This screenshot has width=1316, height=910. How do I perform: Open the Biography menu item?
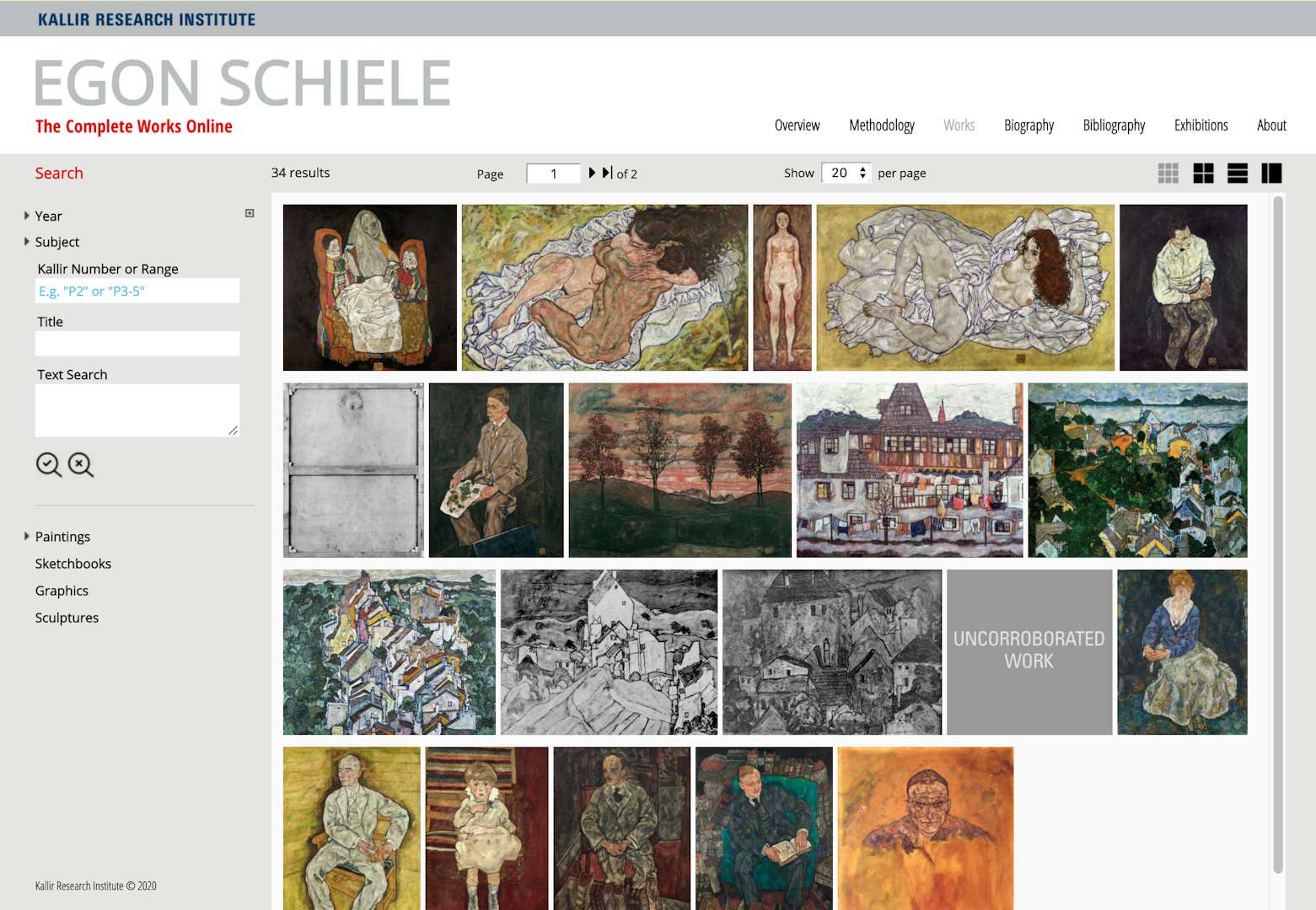click(1029, 126)
